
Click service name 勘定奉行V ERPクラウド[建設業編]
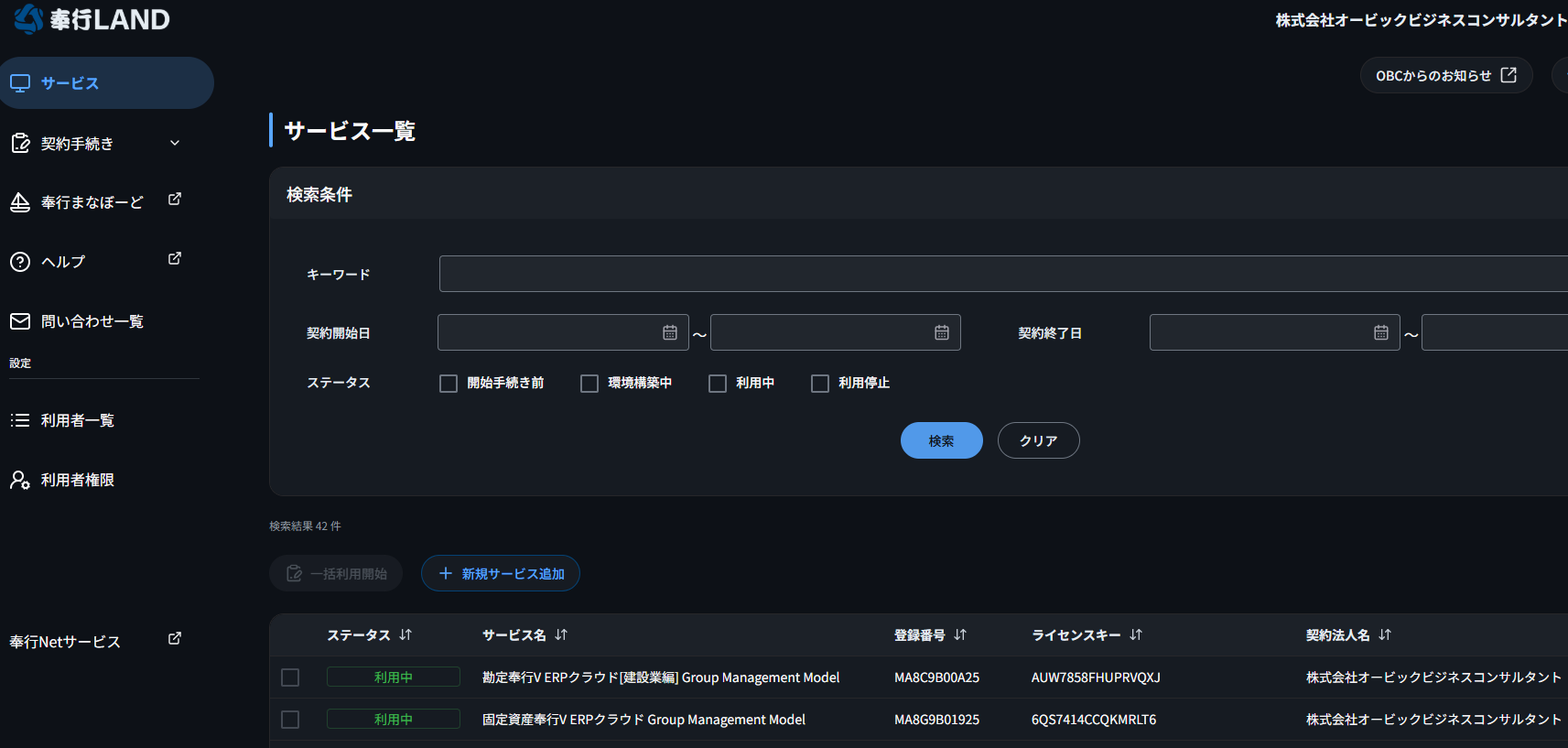tap(661, 678)
